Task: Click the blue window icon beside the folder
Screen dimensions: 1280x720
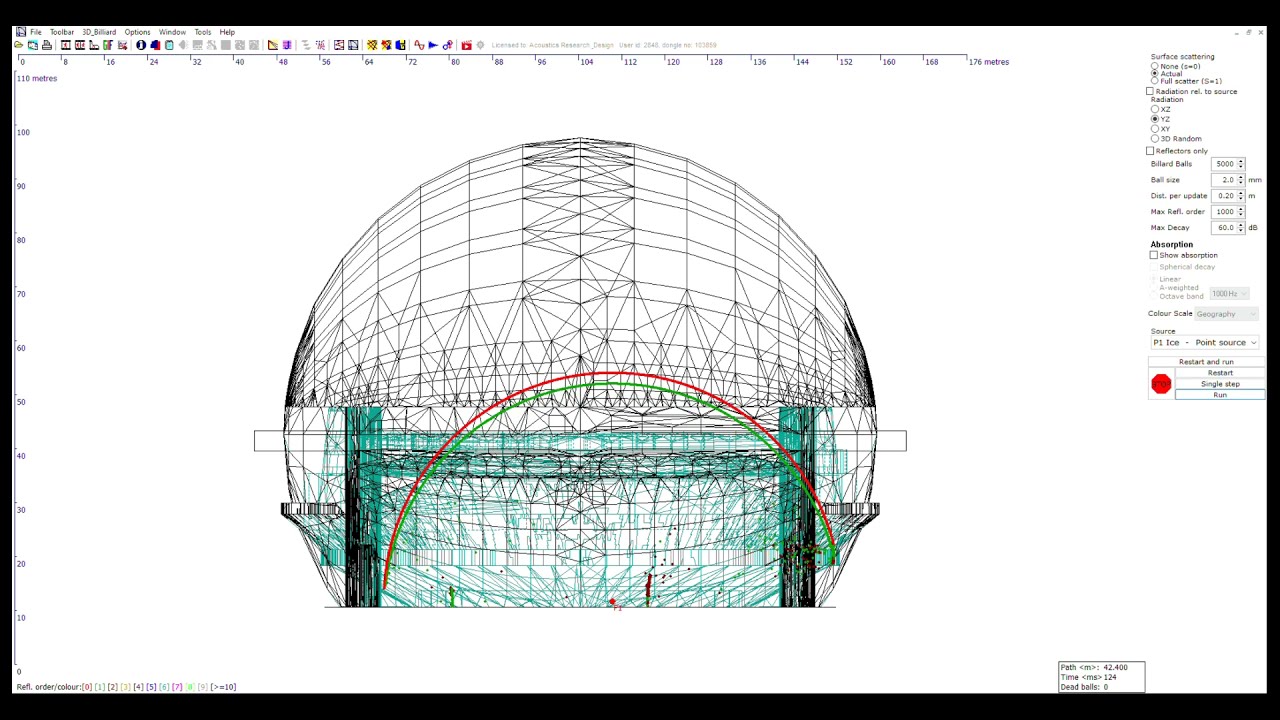Action: pyautogui.click(x=32, y=45)
